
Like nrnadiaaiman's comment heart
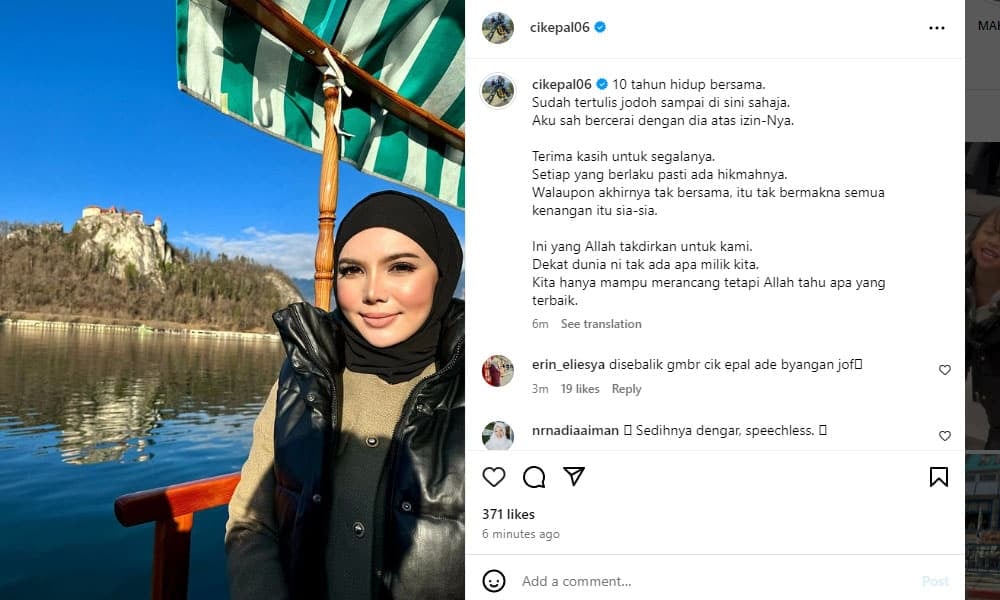click(945, 436)
